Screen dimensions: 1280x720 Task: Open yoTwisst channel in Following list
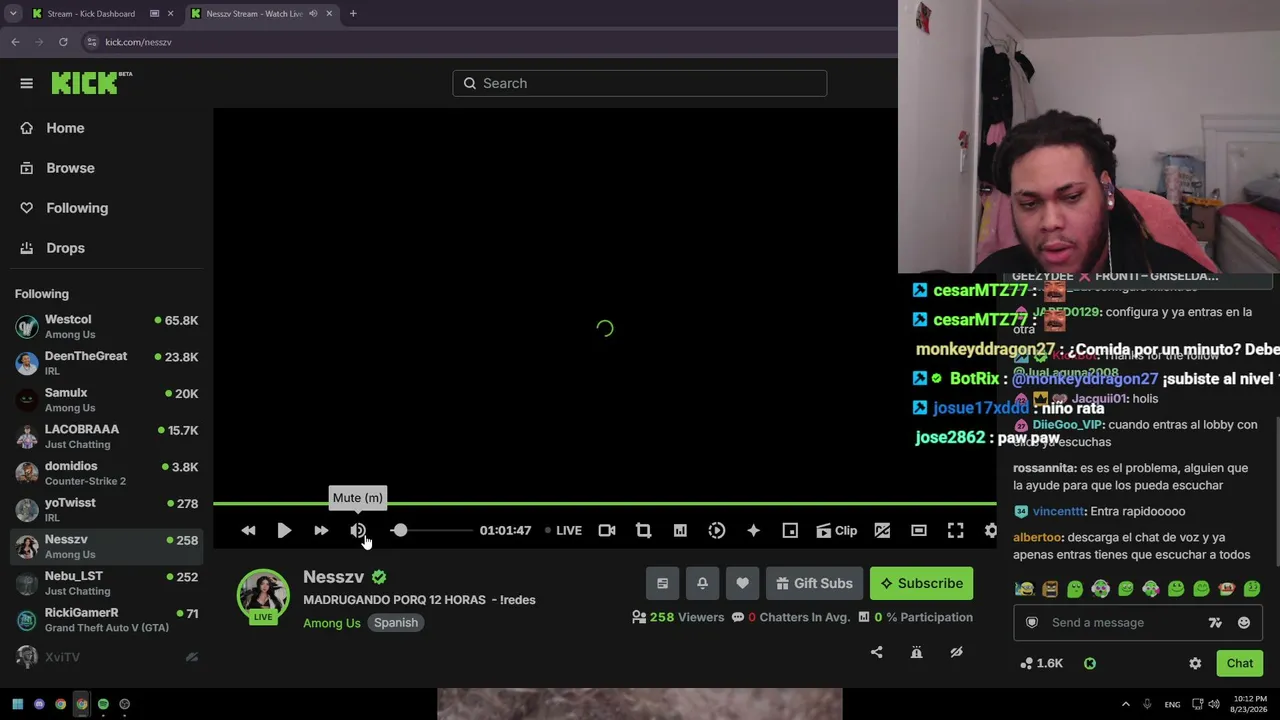(x=106, y=510)
